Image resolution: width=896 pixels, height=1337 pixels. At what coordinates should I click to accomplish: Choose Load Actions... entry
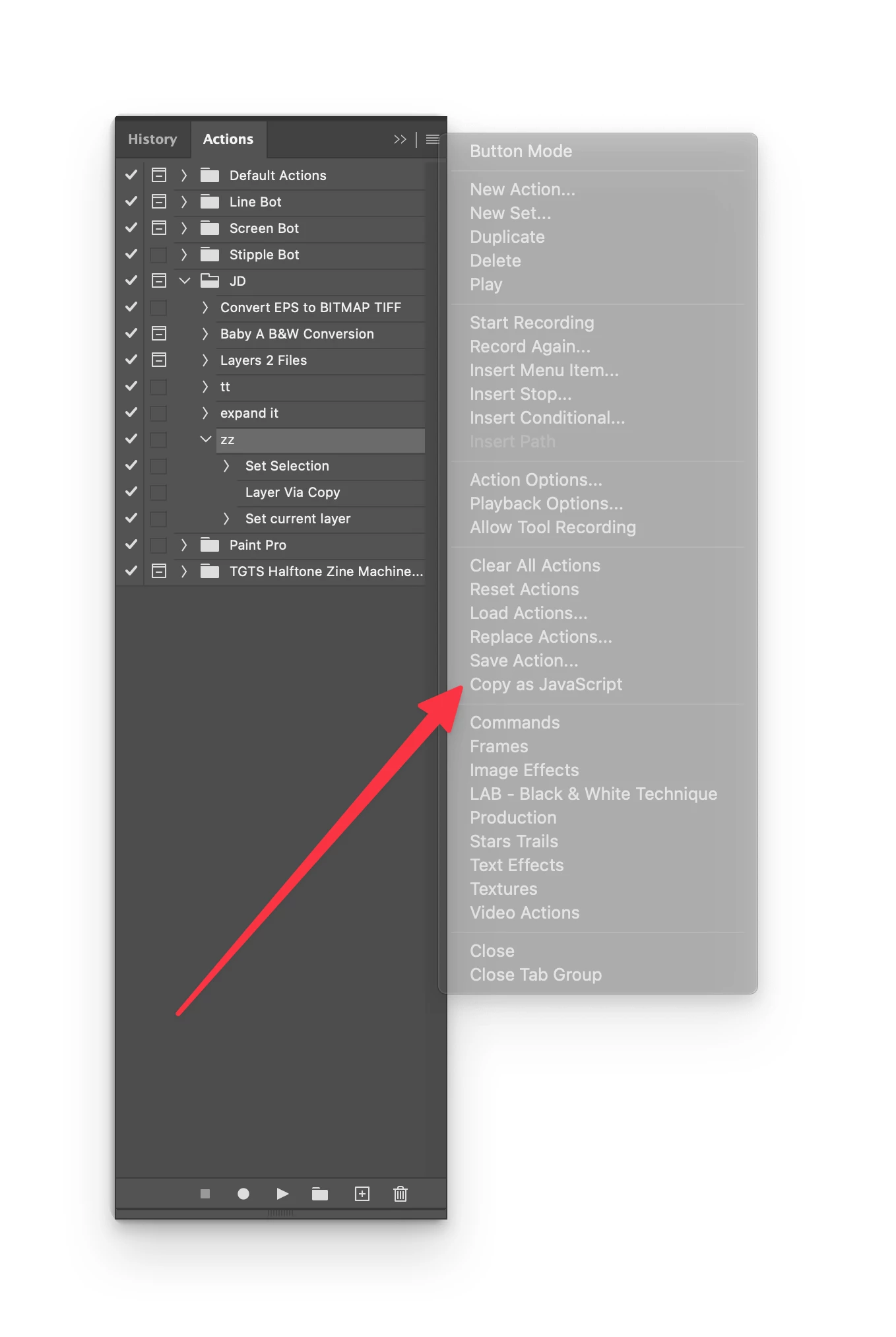tap(528, 613)
